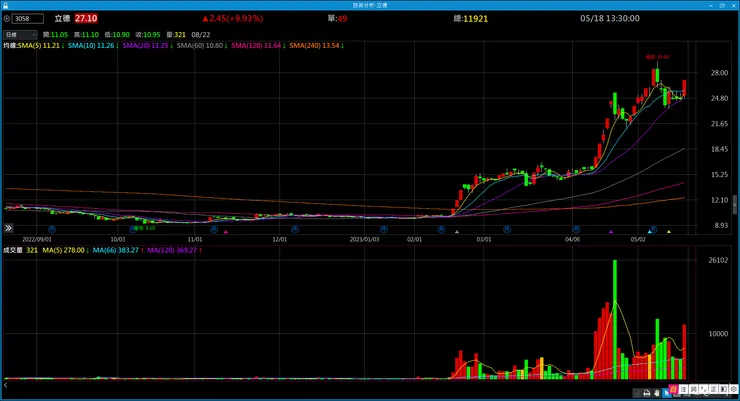Click the pink chart icon in bottom toolbar
This screenshot has width=740, height=401.
(673, 389)
